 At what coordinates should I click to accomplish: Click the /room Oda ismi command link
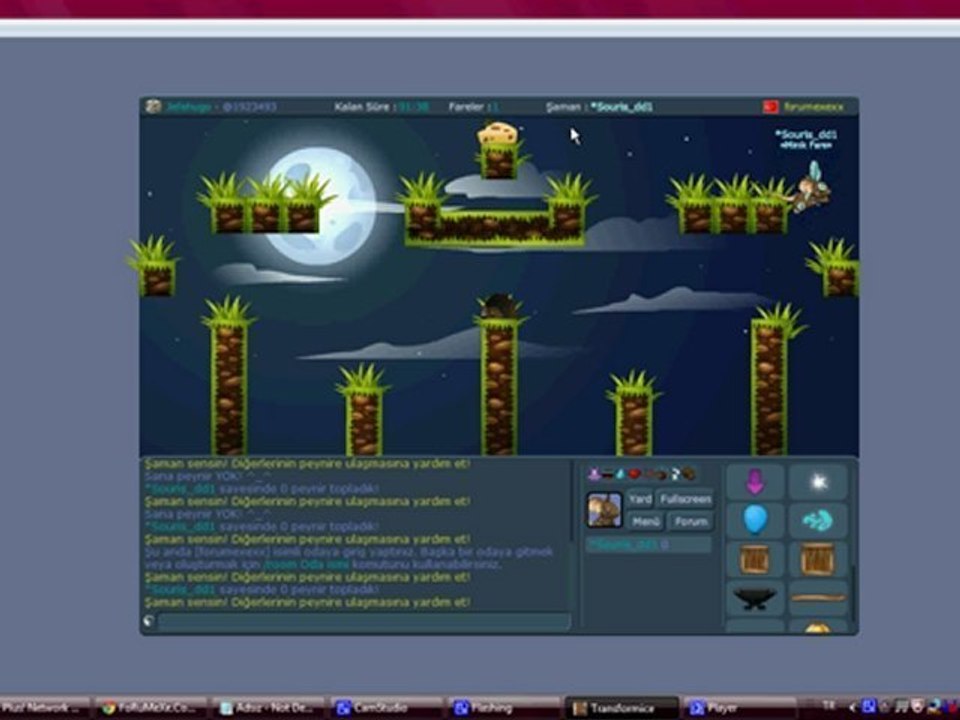306,564
